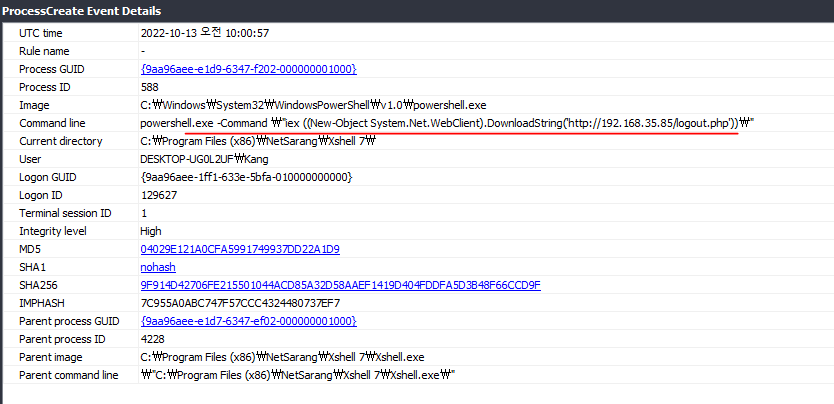The height and width of the screenshot is (404, 834).
Task: Select the Process ID value 588
Action: coord(149,87)
